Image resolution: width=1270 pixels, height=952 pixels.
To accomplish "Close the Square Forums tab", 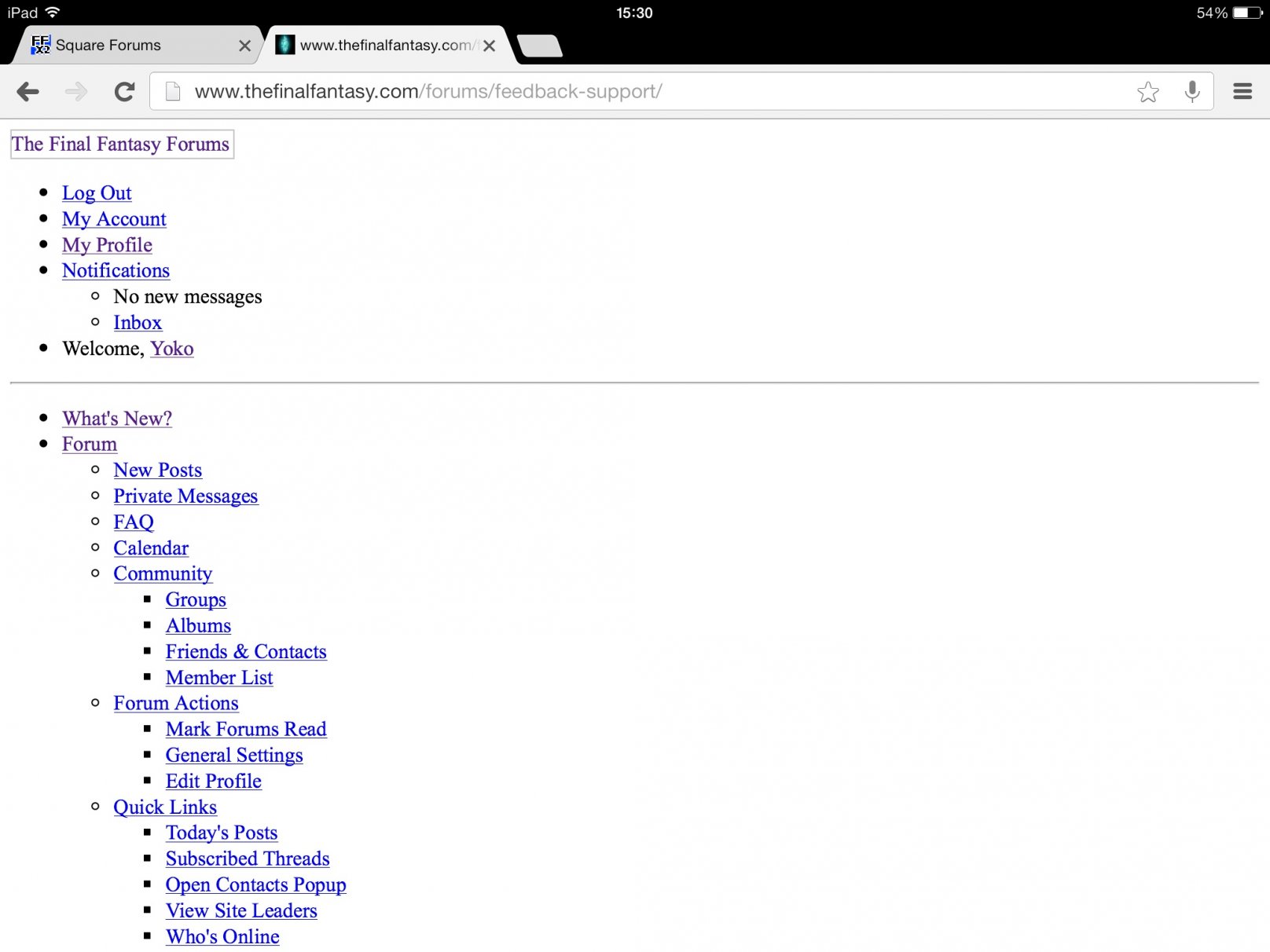I will tap(244, 46).
